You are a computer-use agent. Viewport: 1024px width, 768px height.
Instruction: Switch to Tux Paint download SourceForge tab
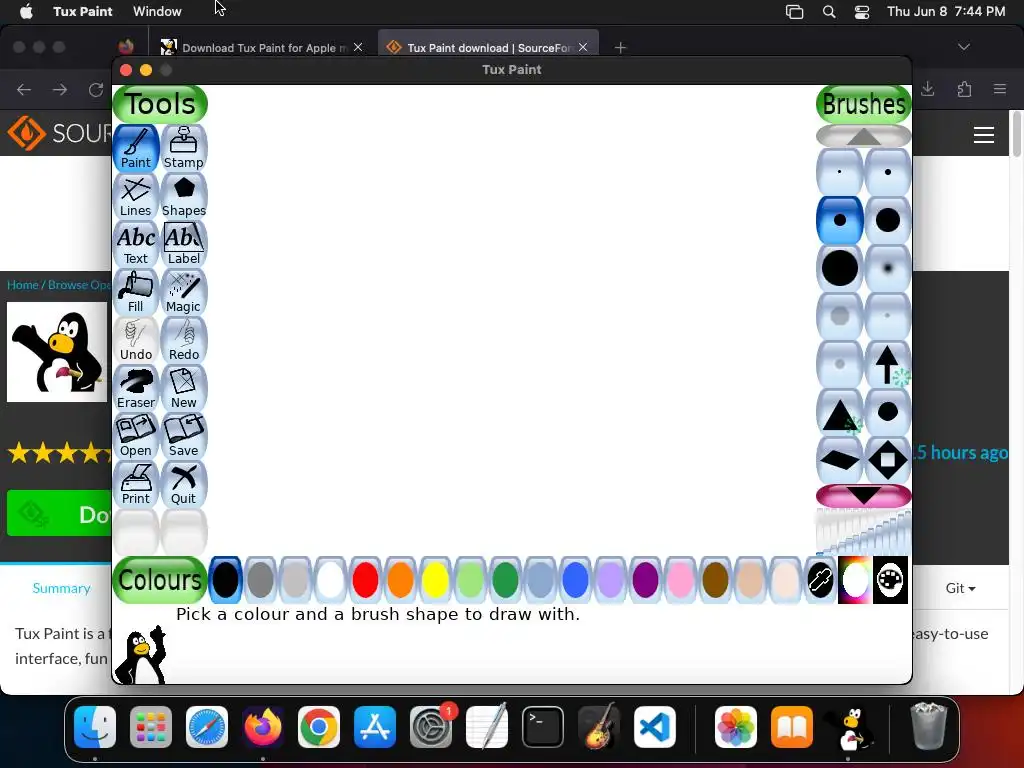[x=488, y=48]
